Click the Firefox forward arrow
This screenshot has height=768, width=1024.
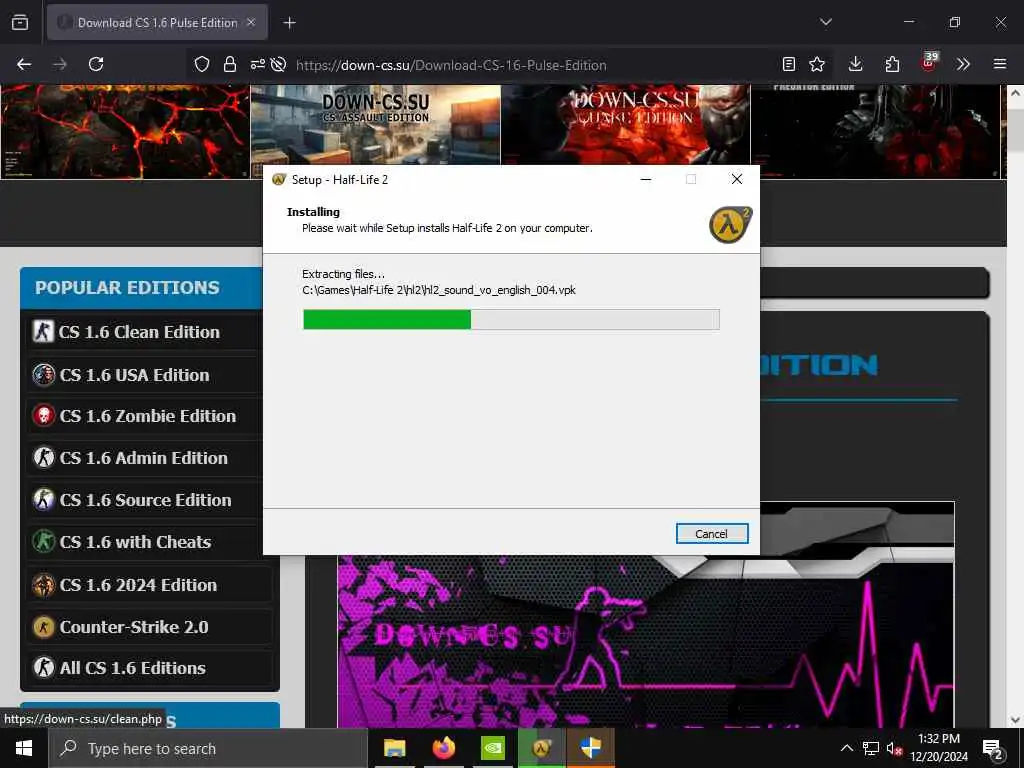click(x=60, y=64)
